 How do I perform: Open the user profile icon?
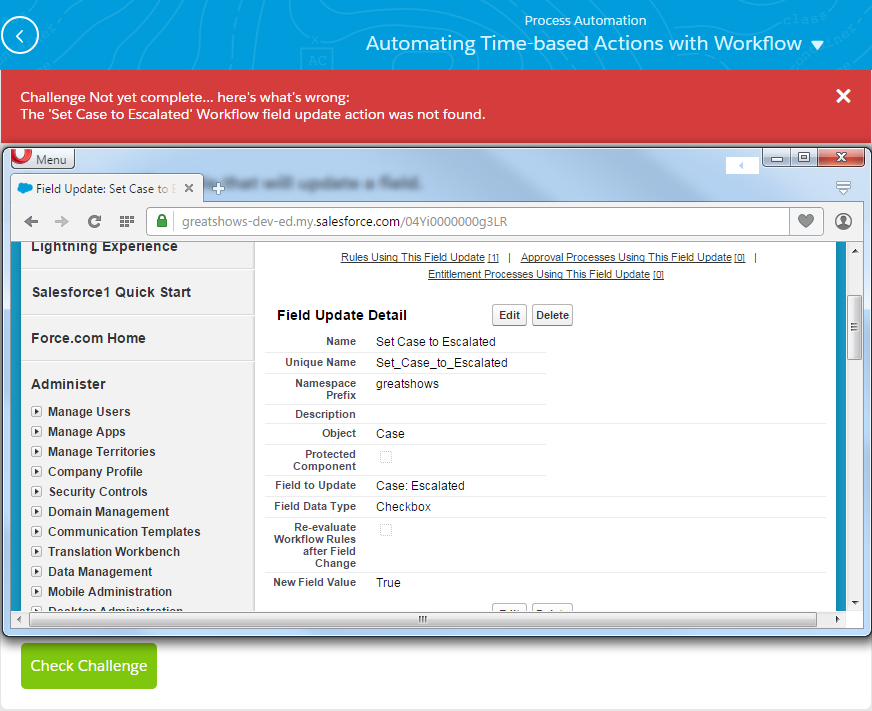[x=843, y=221]
